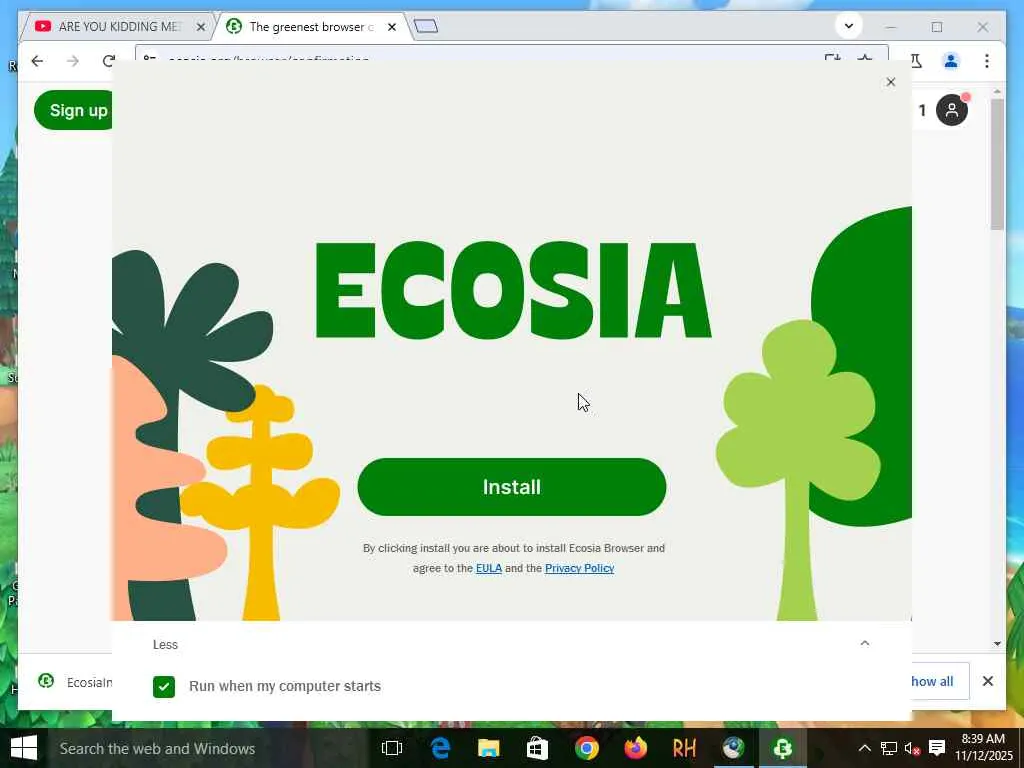Uncheck Run when my computer starts

click(164, 686)
